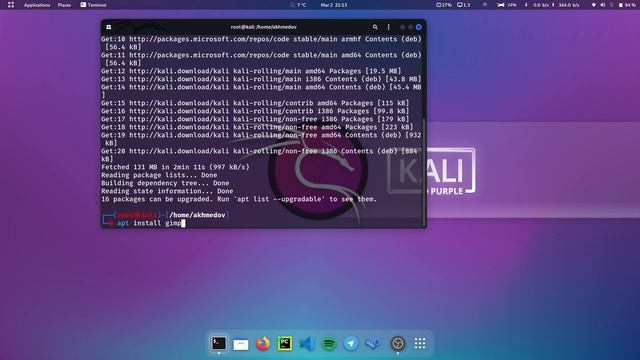Click the 'Fetched 131 MB in 2min 11s' line
Image resolution: width=640 pixels, height=360 pixels.
click(x=175, y=167)
